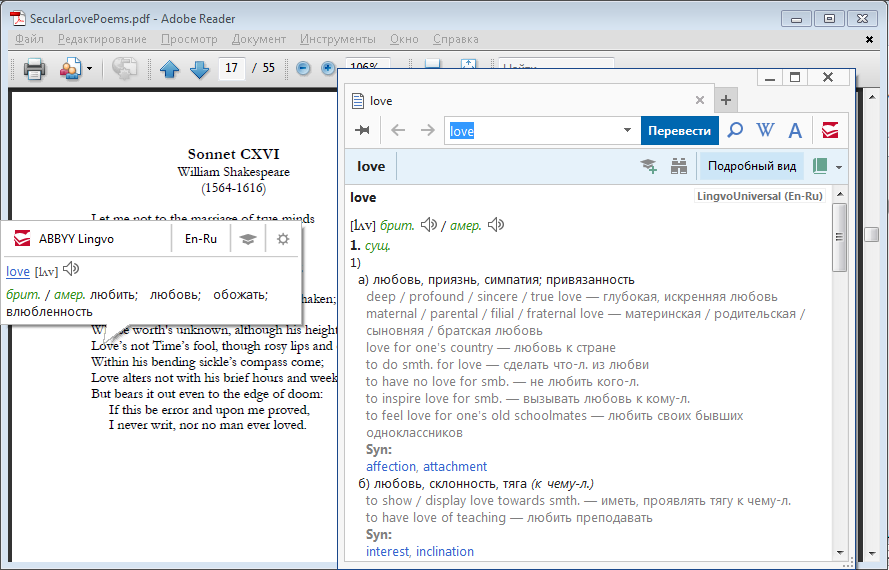Image resolution: width=889 pixels, height=570 pixels.
Task: Click the page number field showing 17
Action: click(232, 69)
